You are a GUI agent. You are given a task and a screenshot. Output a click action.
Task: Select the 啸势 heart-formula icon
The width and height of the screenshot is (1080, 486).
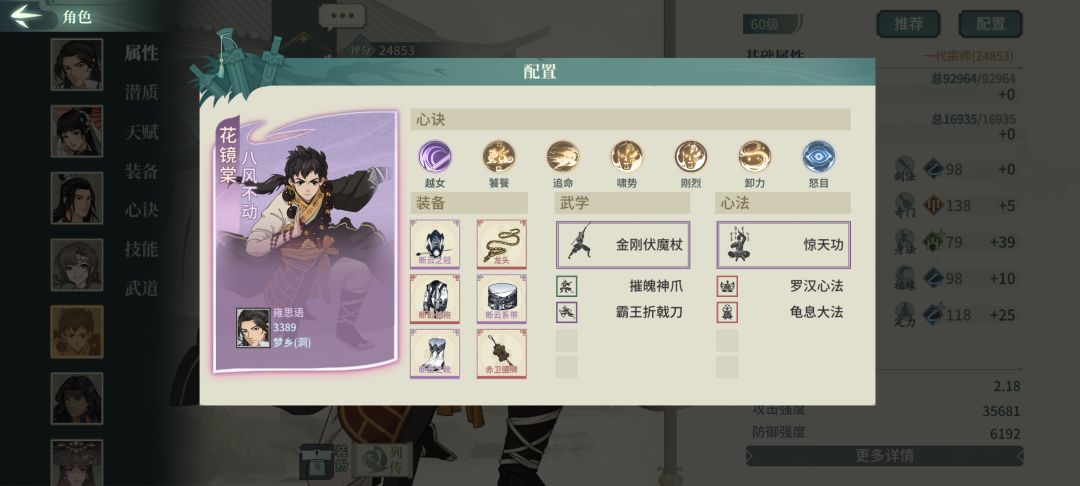627,156
